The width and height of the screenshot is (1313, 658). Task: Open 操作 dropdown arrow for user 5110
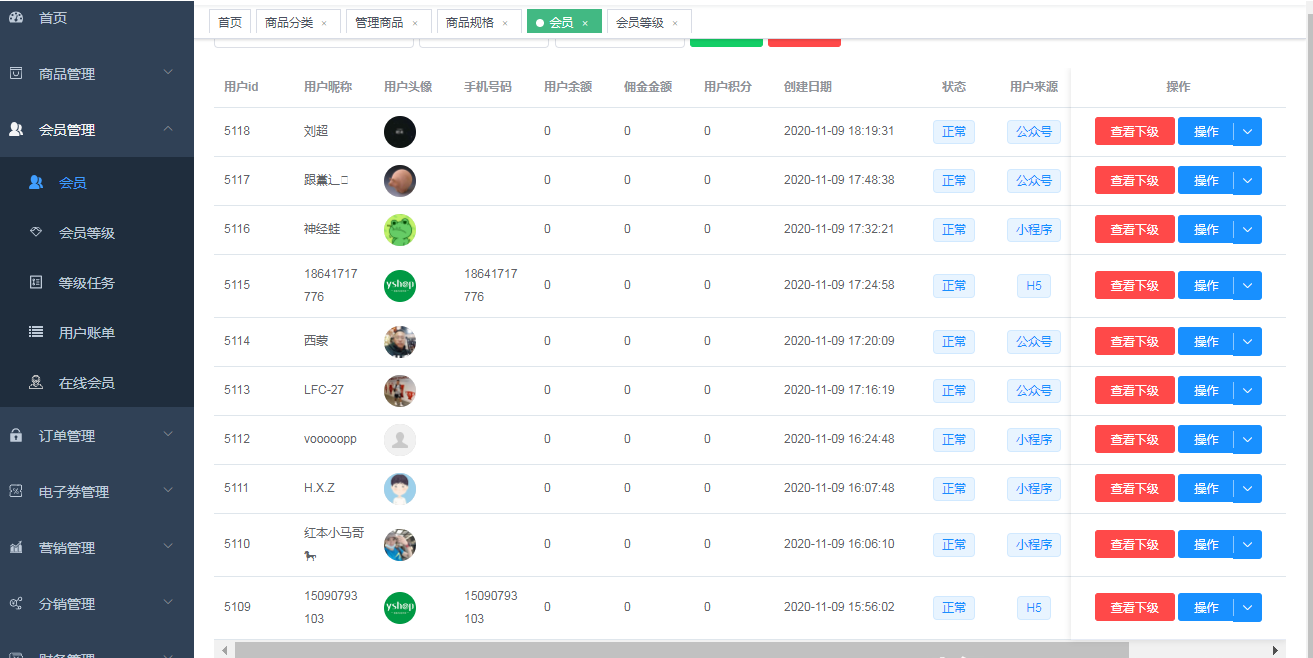pos(1248,545)
